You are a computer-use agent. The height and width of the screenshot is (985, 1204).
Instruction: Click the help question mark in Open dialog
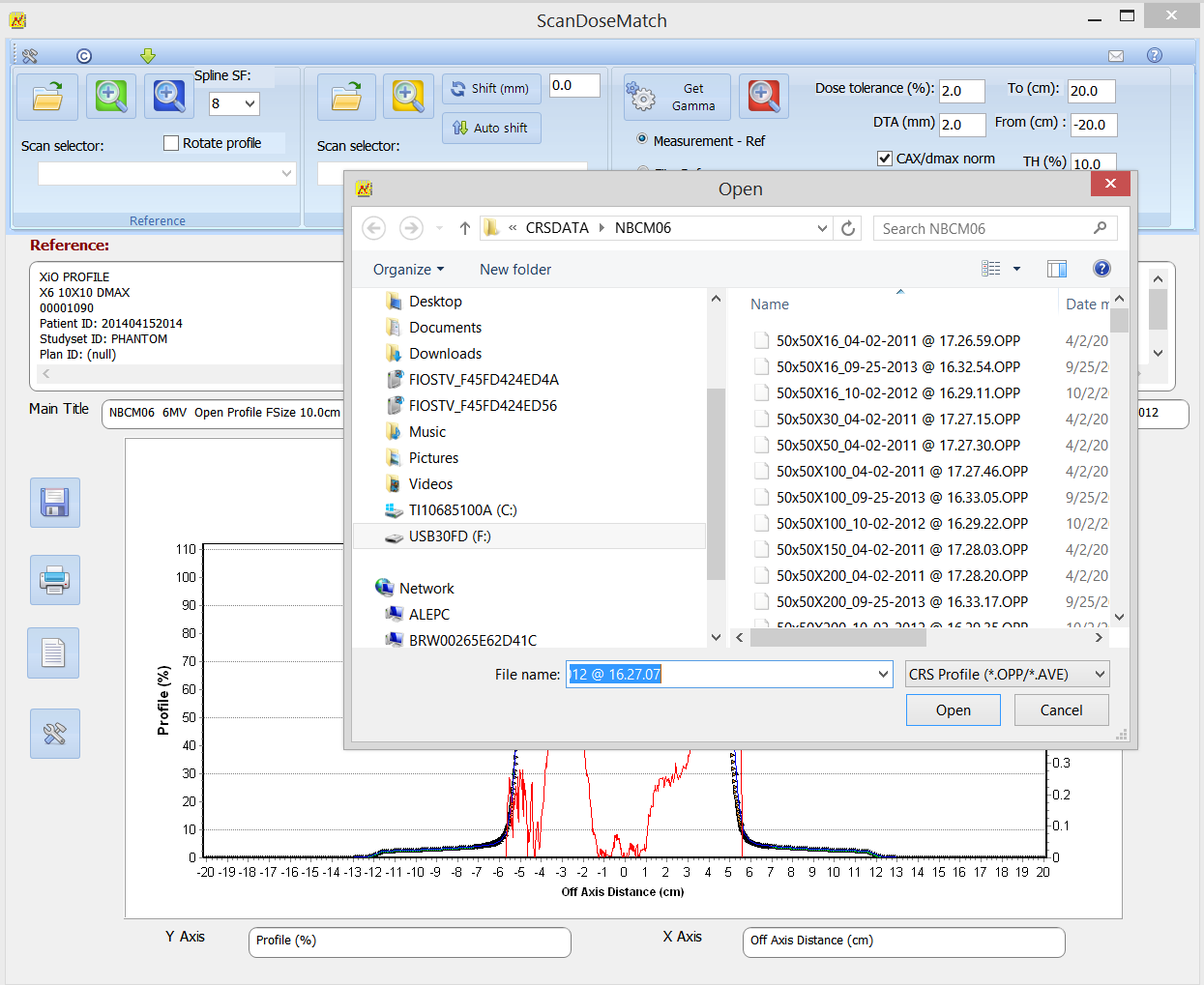tap(1101, 269)
